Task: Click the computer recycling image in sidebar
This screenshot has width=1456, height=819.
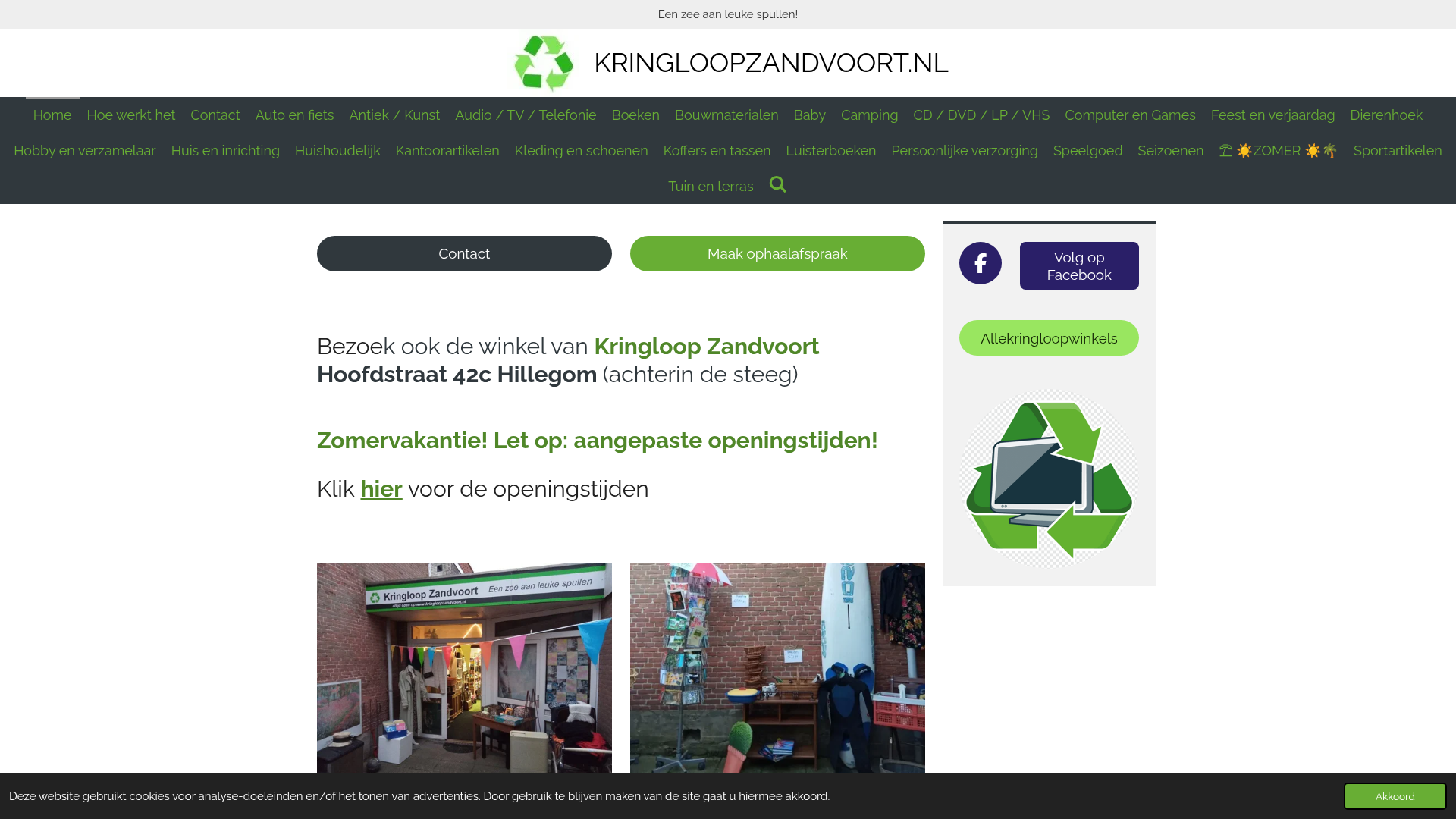Action: click(1049, 479)
